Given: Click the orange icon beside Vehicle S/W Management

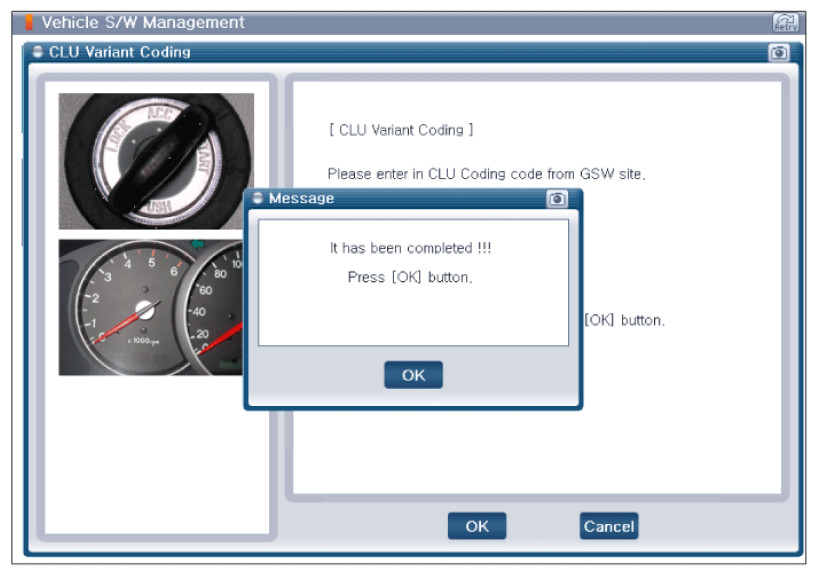Looking at the screenshot, I should [x=28, y=22].
